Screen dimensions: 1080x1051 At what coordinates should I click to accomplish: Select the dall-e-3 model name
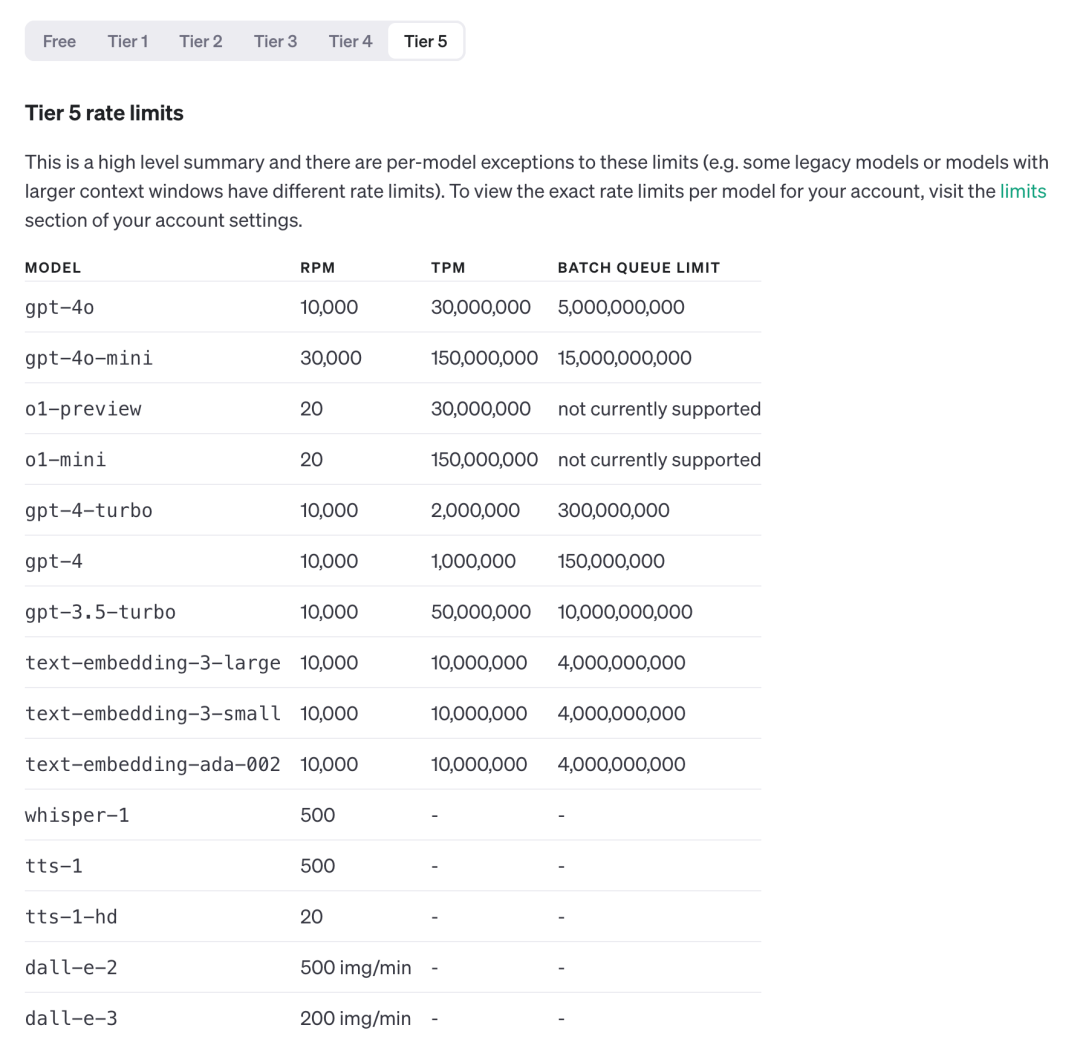pos(71,1019)
